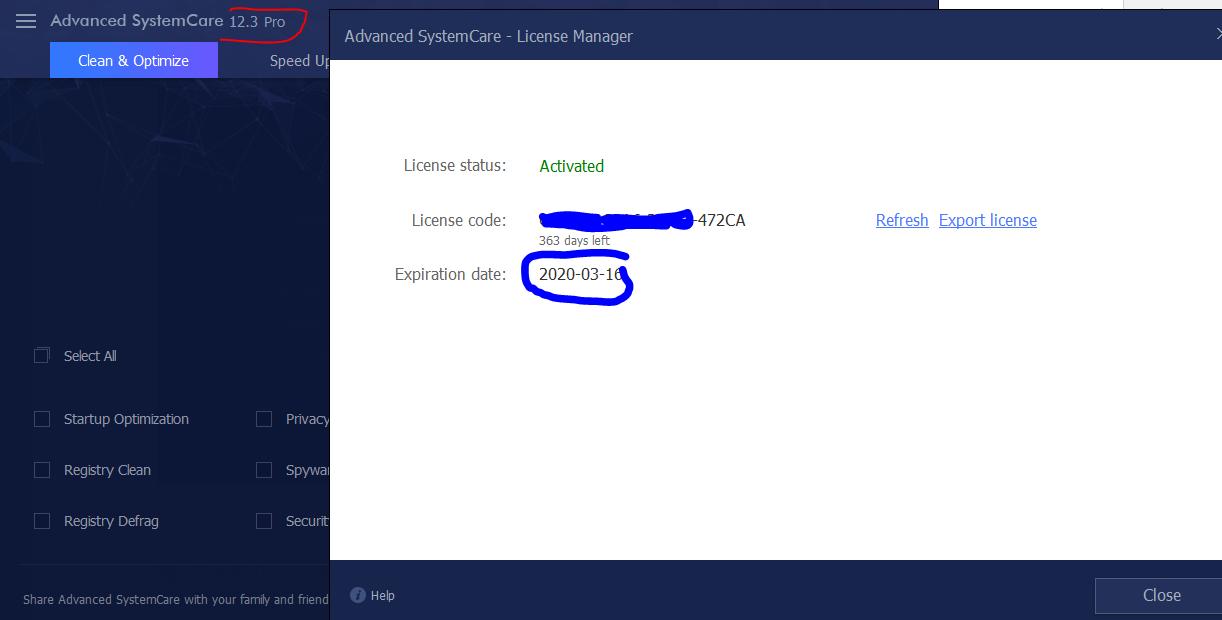Switch to the Clean & Optimize tab
Image resolution: width=1222 pixels, height=620 pixels.
point(134,60)
